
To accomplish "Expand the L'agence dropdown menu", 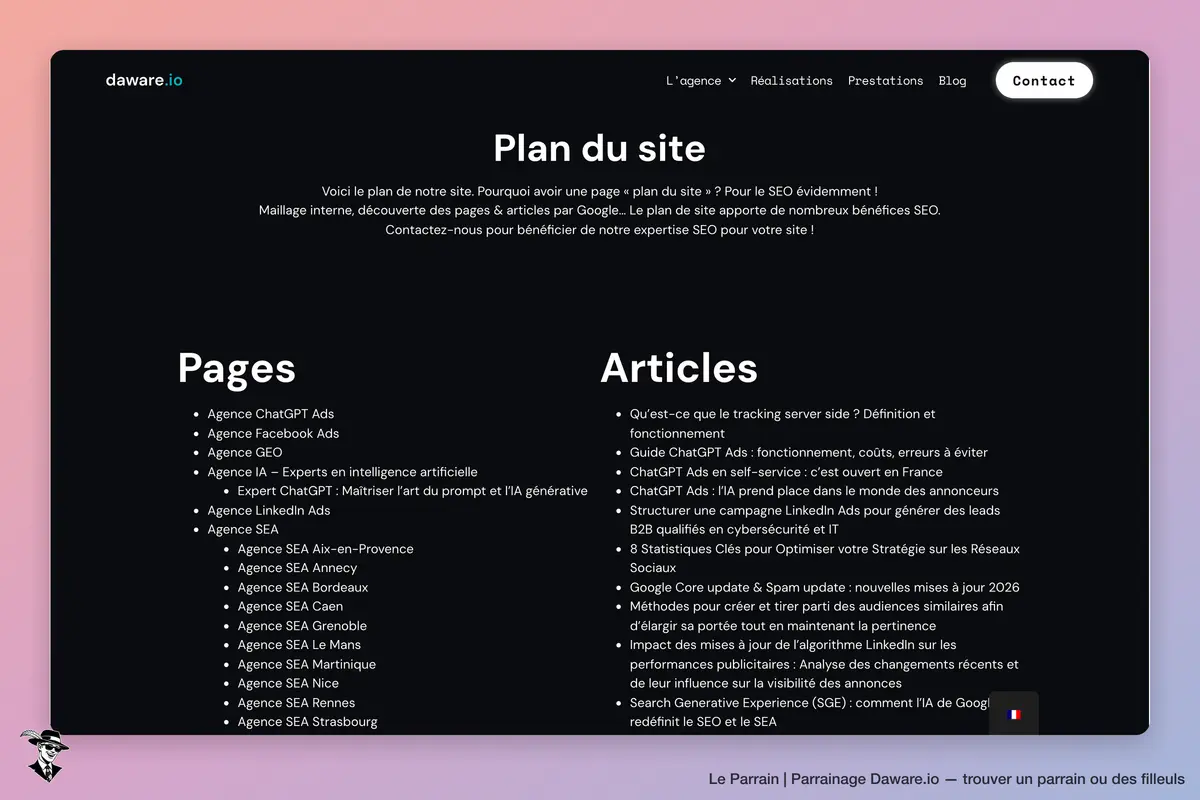I will click(x=700, y=81).
